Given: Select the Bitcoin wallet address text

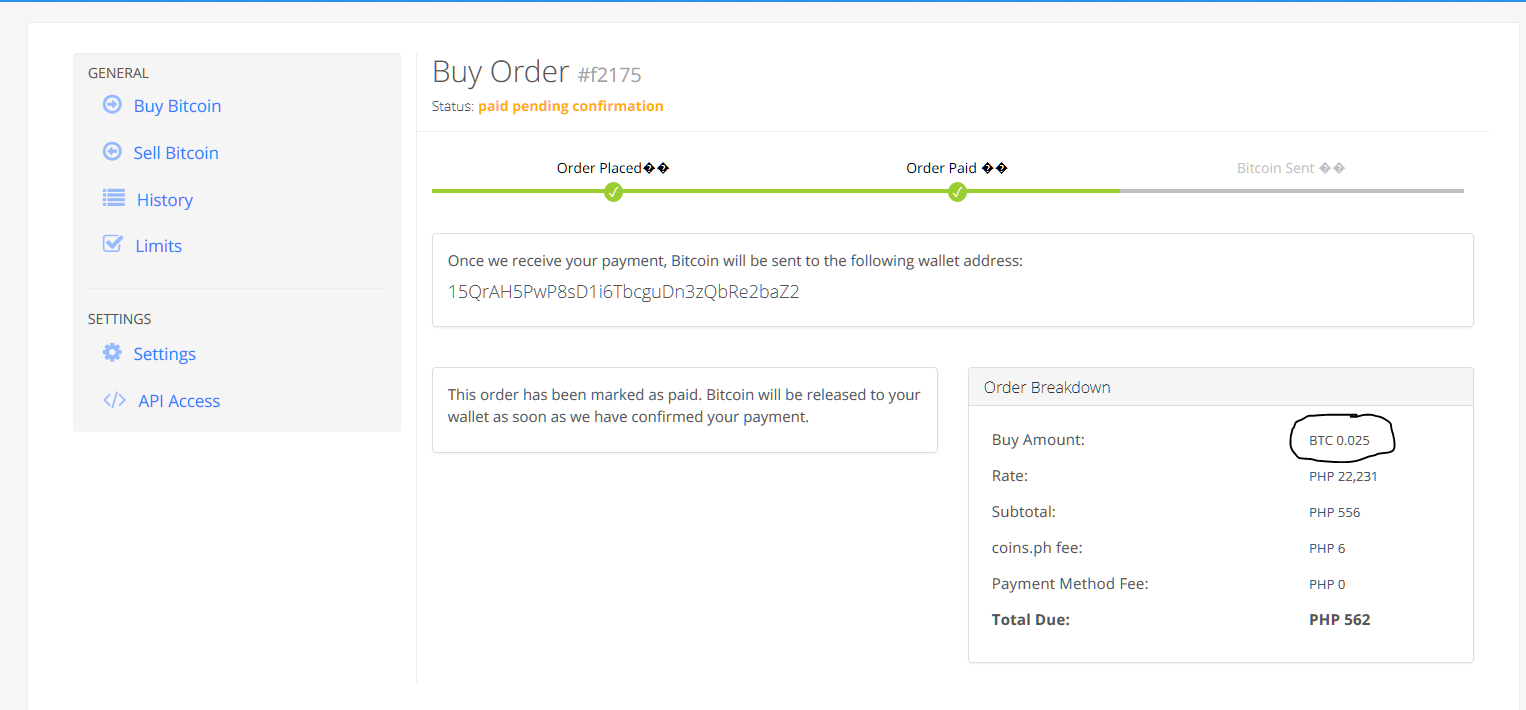Looking at the screenshot, I should (x=623, y=292).
